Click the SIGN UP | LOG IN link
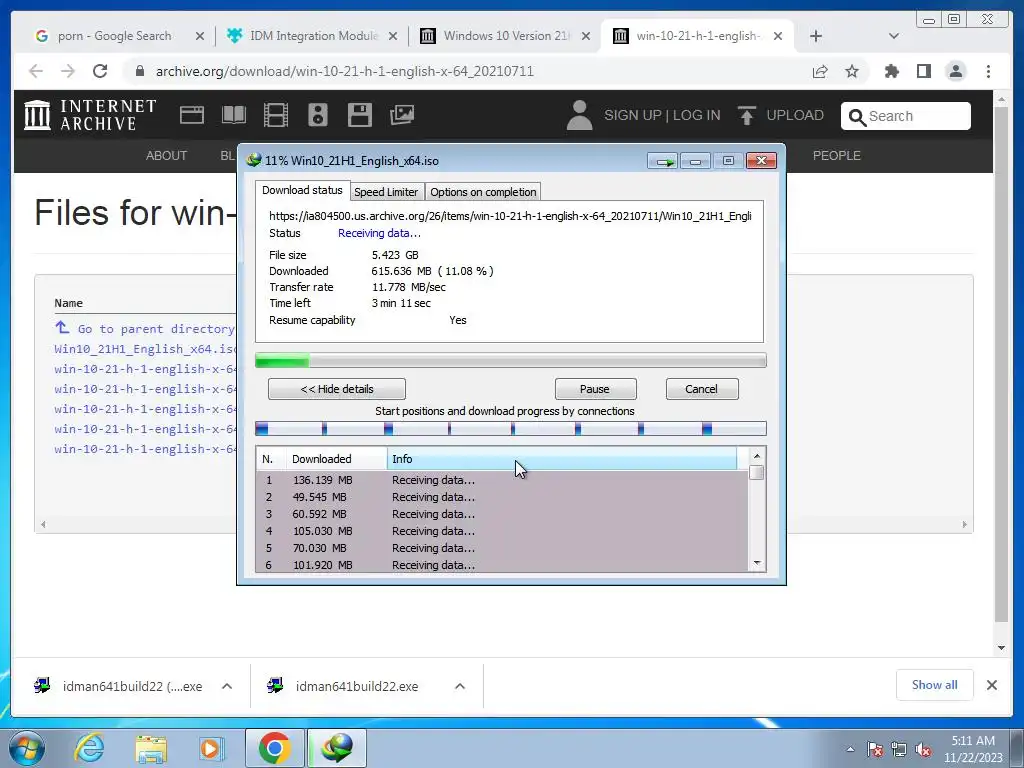 [662, 115]
